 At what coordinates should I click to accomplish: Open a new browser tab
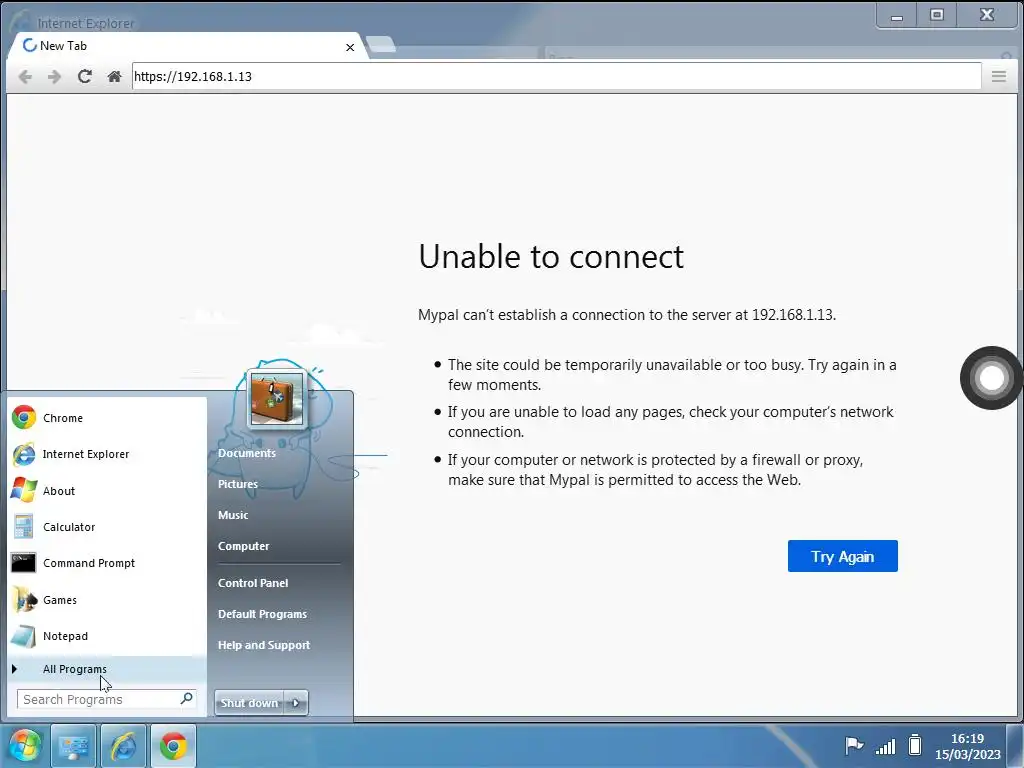(381, 44)
